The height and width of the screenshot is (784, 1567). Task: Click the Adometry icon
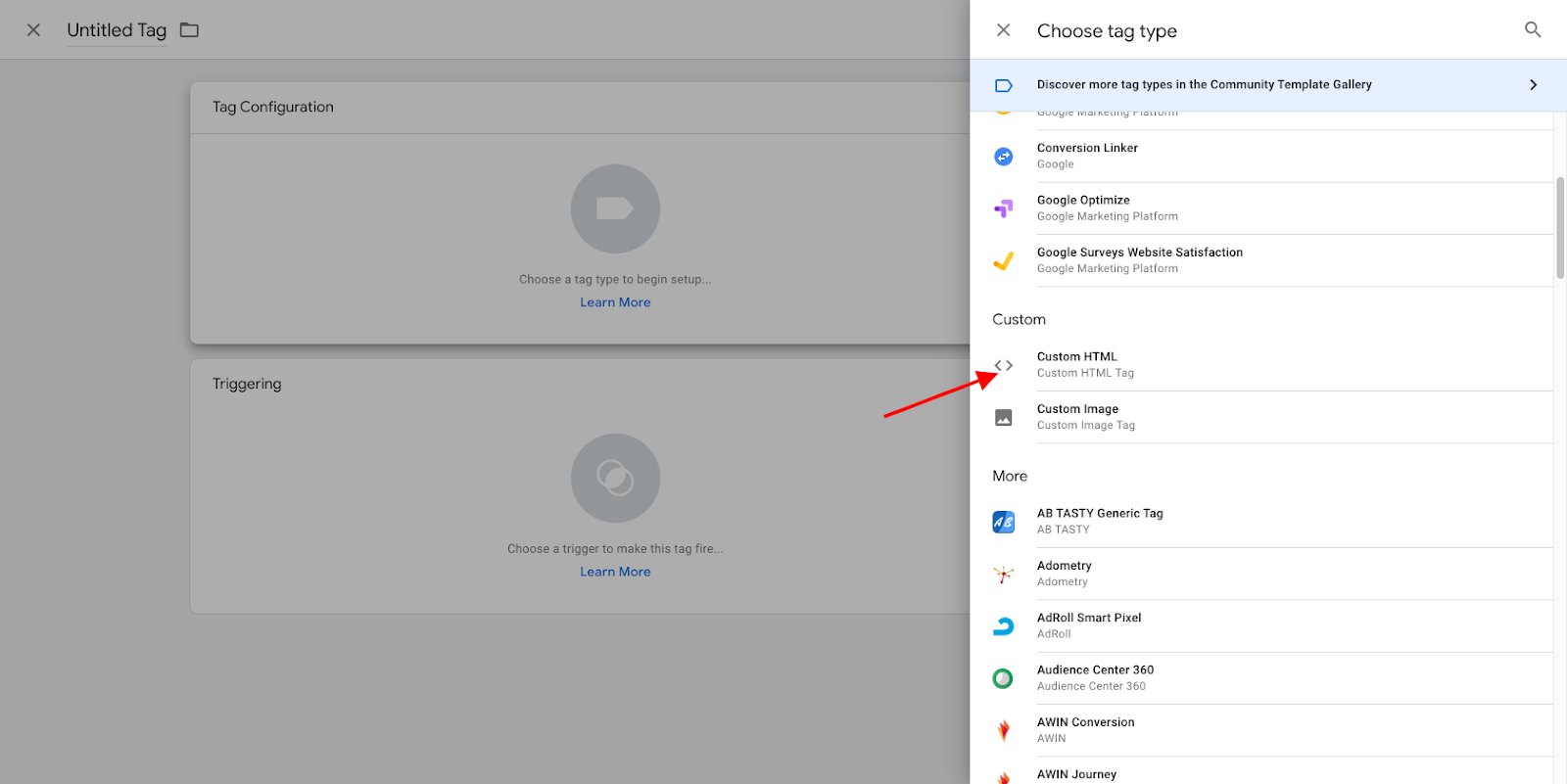coord(1004,575)
